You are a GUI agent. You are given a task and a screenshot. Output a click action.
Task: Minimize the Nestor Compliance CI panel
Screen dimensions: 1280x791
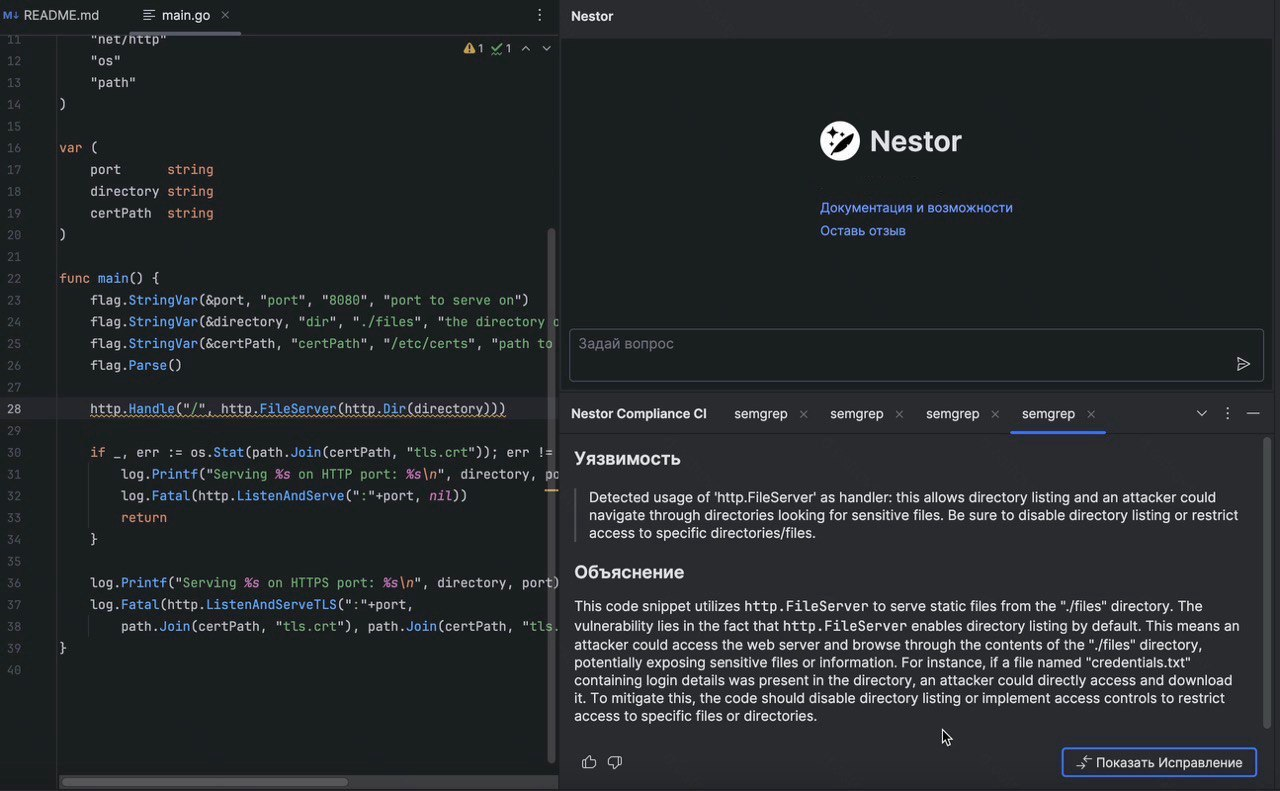(x=1252, y=413)
